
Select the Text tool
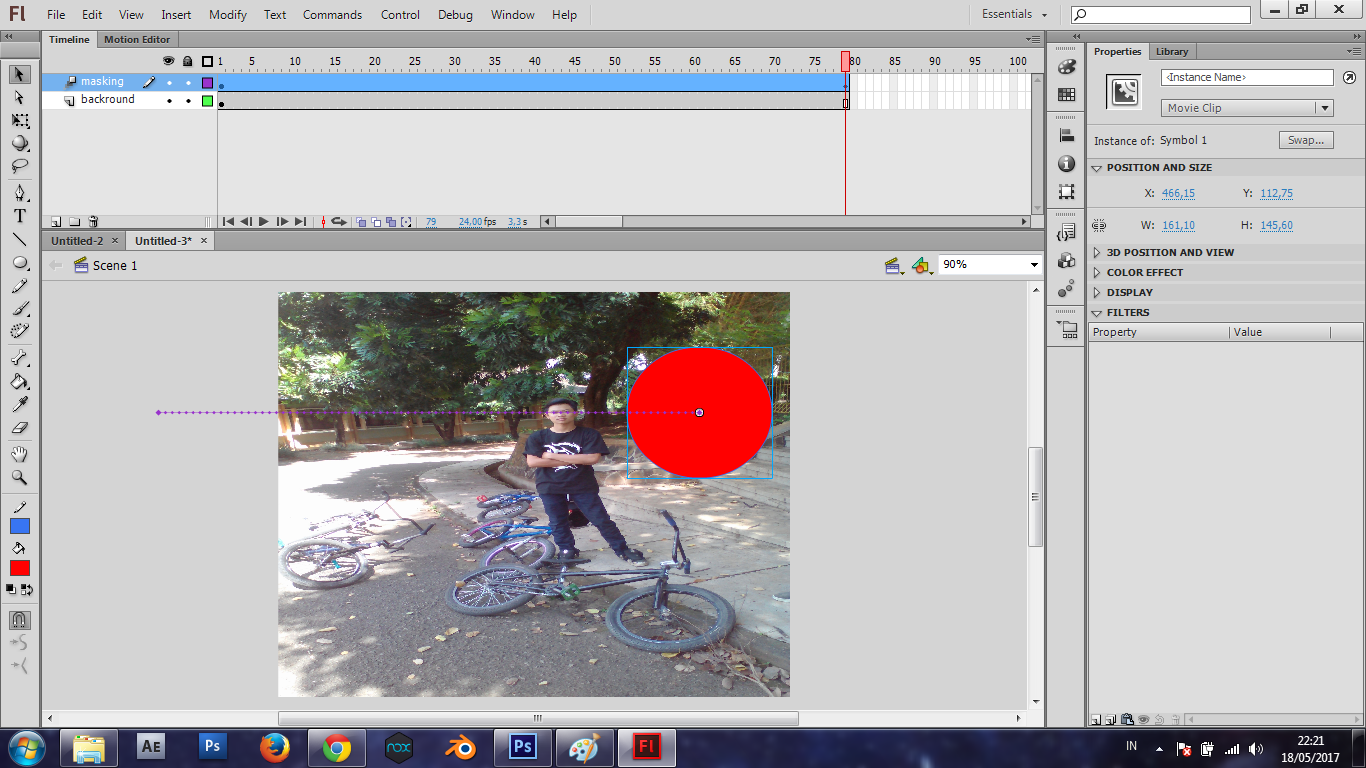(x=20, y=216)
